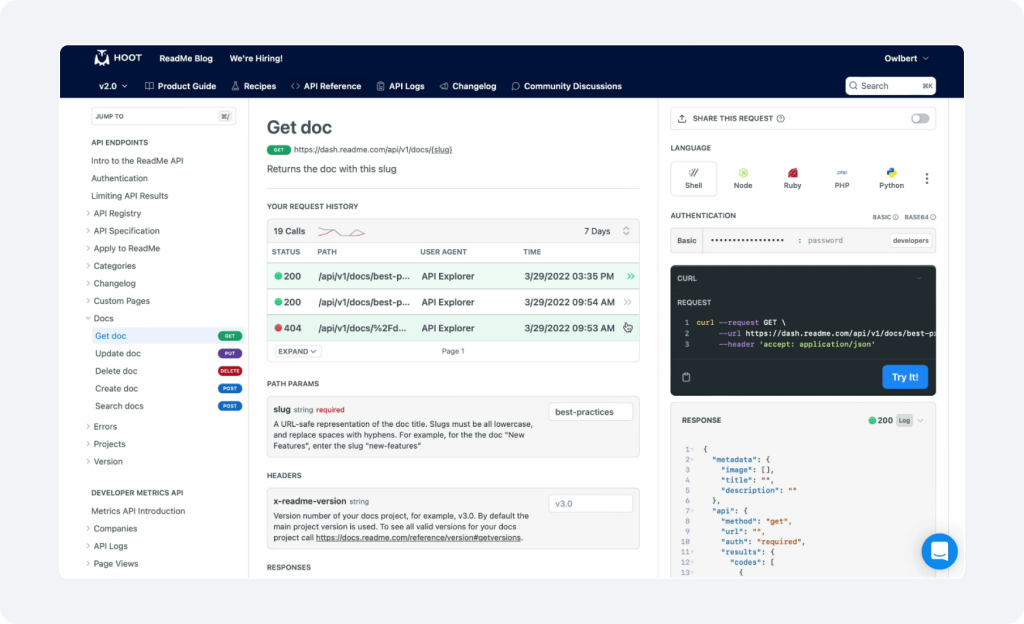The width and height of the screenshot is (1024, 624).
Task: Open the API Reference tab
Action: [x=326, y=86]
